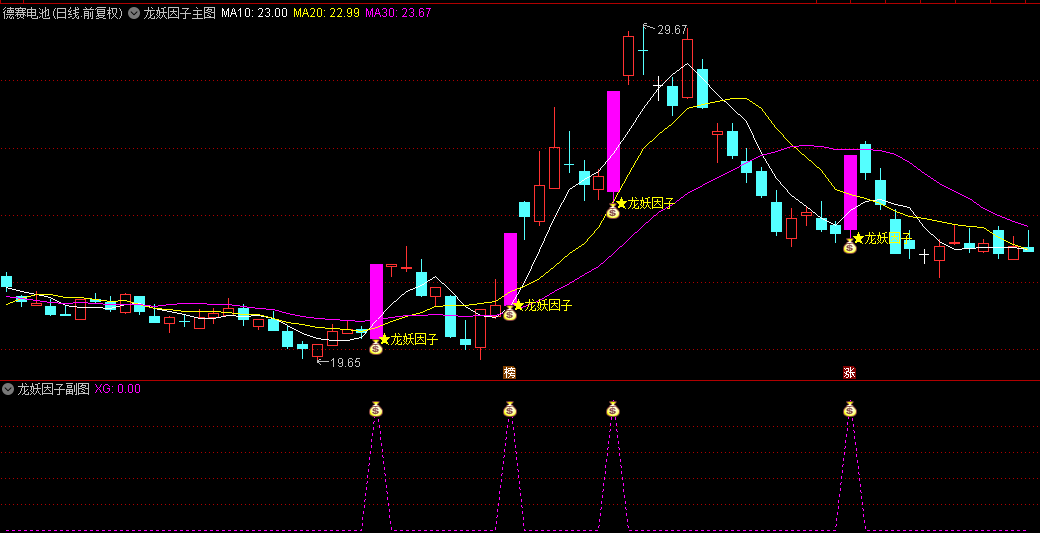1040x533 pixels.
Task: Click the 龙妖因子 signal label nearest 19.65
Action: click(x=415, y=339)
